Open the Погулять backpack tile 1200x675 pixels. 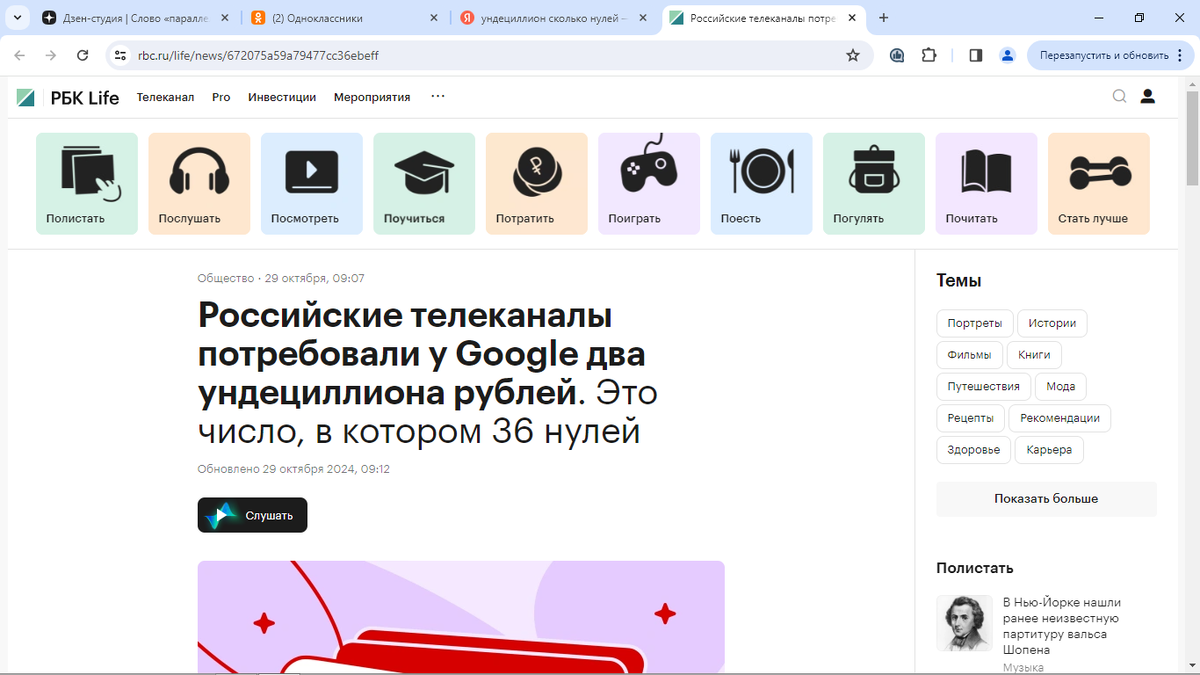tap(874, 184)
